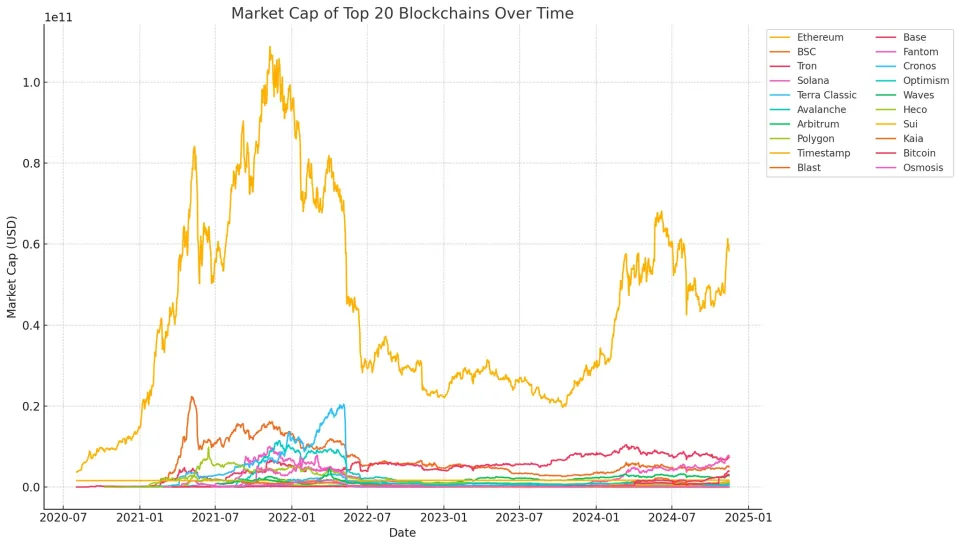960x546 pixels.
Task: Click the Ethereum legend entry
Action: click(x=806, y=37)
